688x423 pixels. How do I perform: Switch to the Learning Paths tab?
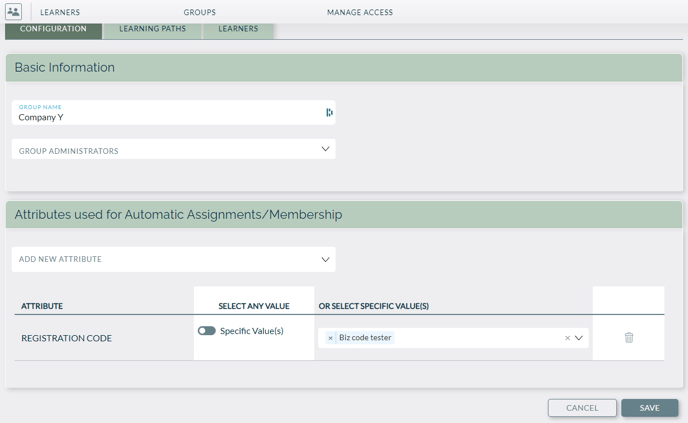pyautogui.click(x=152, y=30)
